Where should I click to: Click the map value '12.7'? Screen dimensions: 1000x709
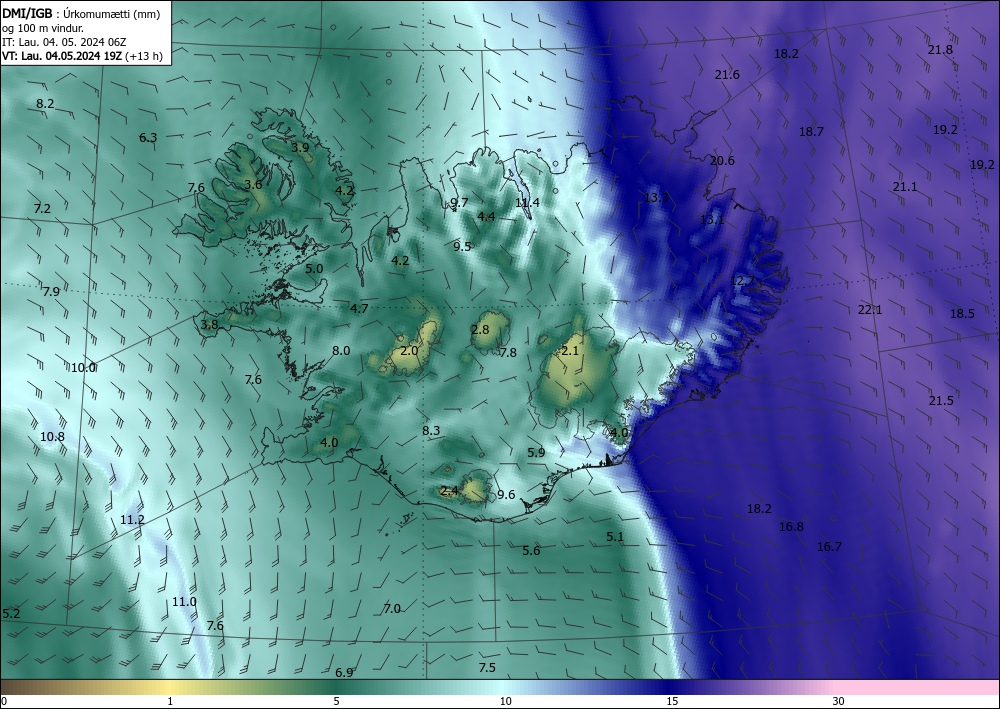coord(742,281)
